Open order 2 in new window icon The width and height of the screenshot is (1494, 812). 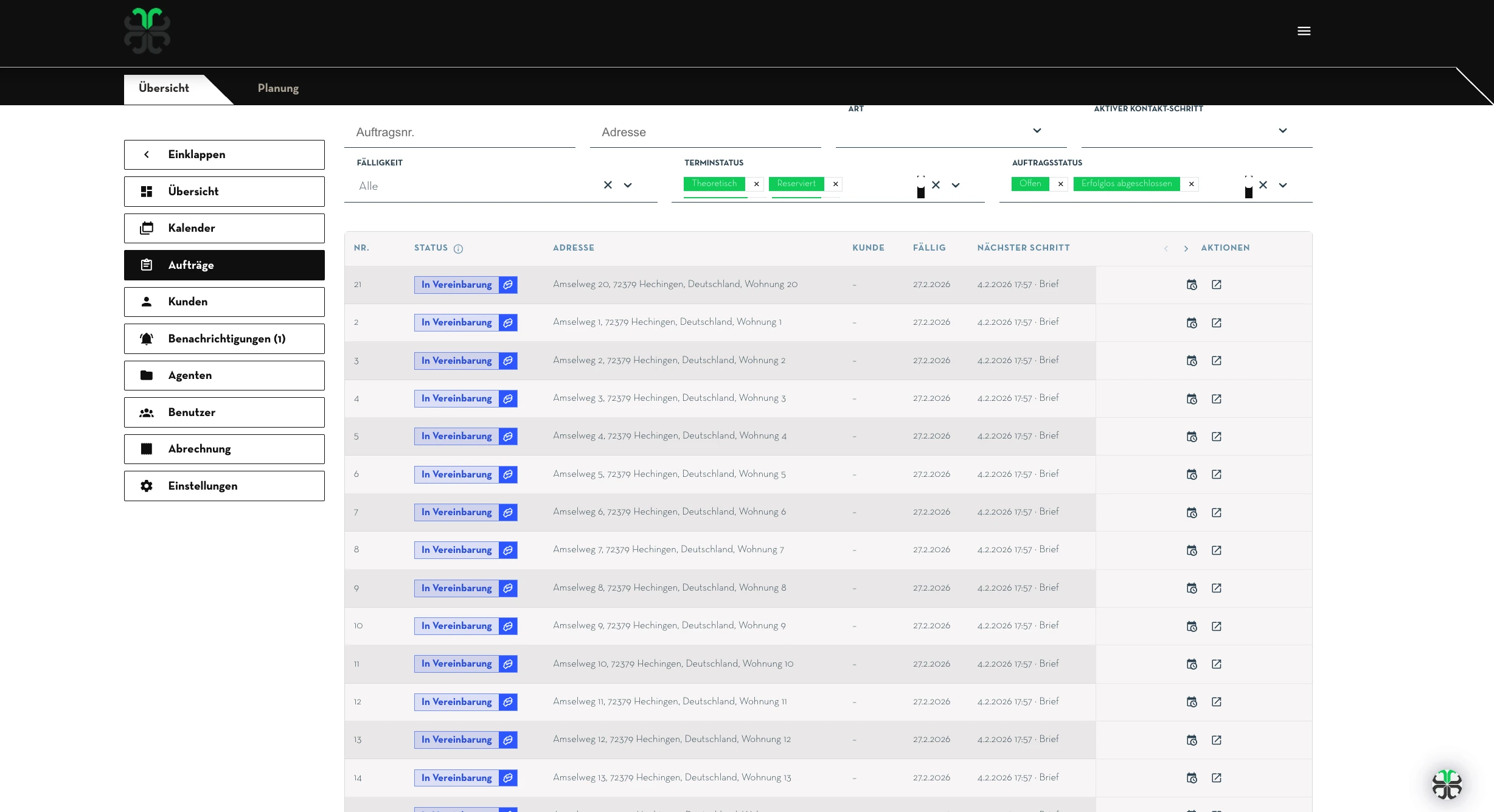point(1216,323)
